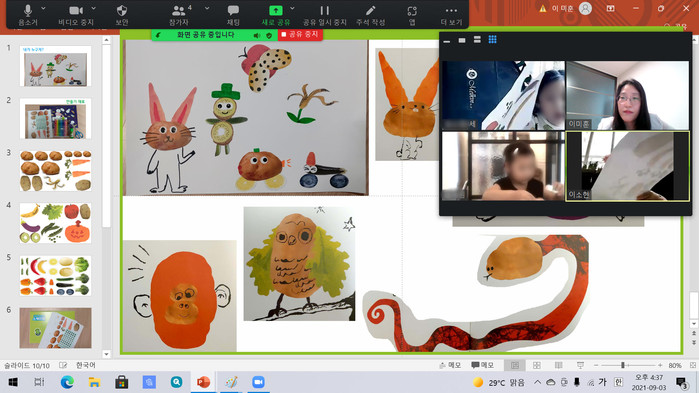
Task: Switch video panel to strip view
Action: coord(477,40)
